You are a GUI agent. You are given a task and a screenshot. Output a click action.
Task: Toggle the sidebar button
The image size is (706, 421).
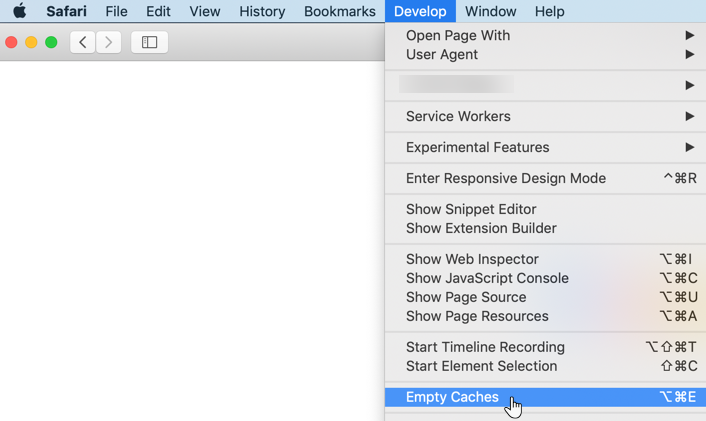point(149,42)
